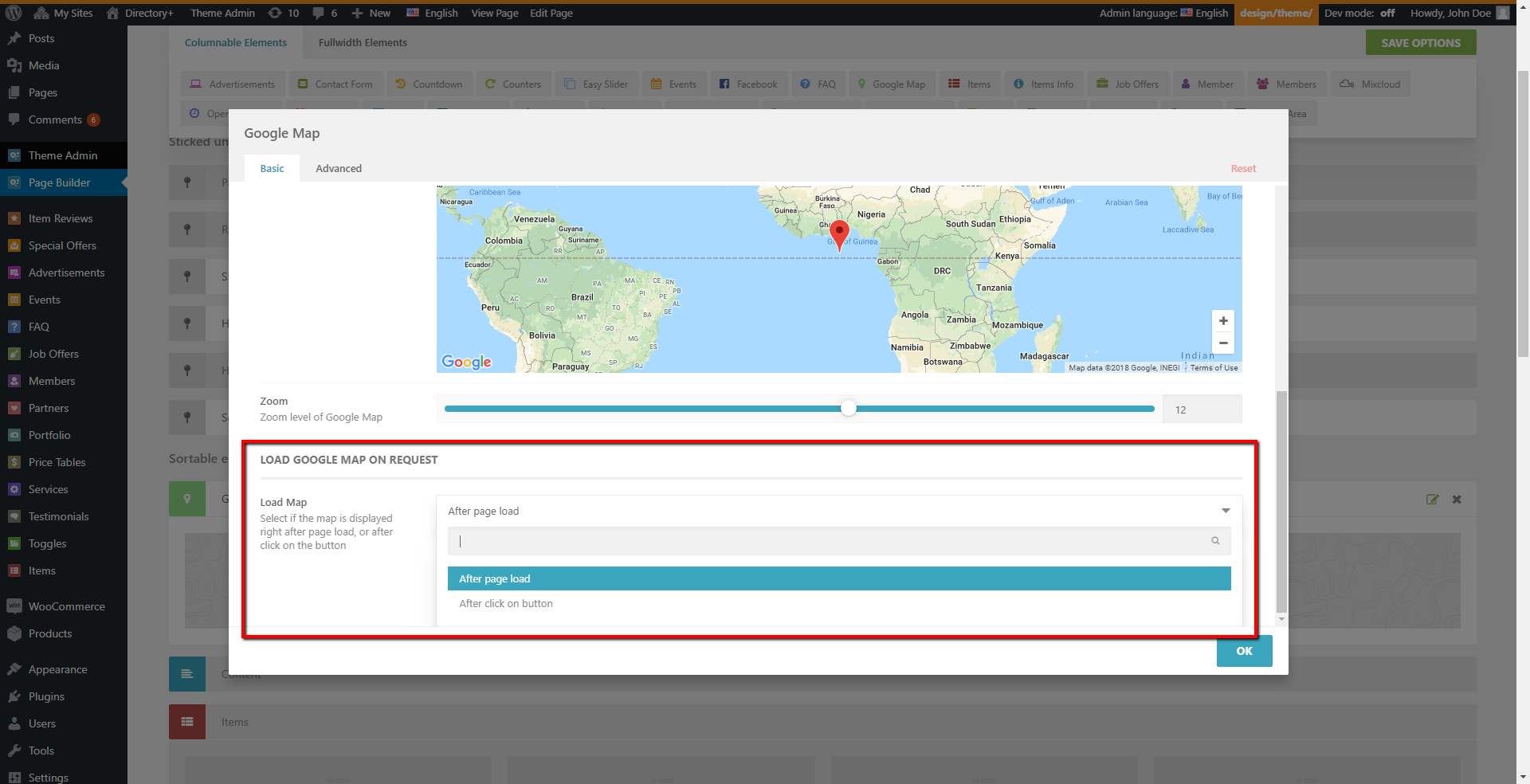Viewport: 1530px width, 784px height.
Task: Open the Columnable Elements tab
Action: click(x=236, y=42)
